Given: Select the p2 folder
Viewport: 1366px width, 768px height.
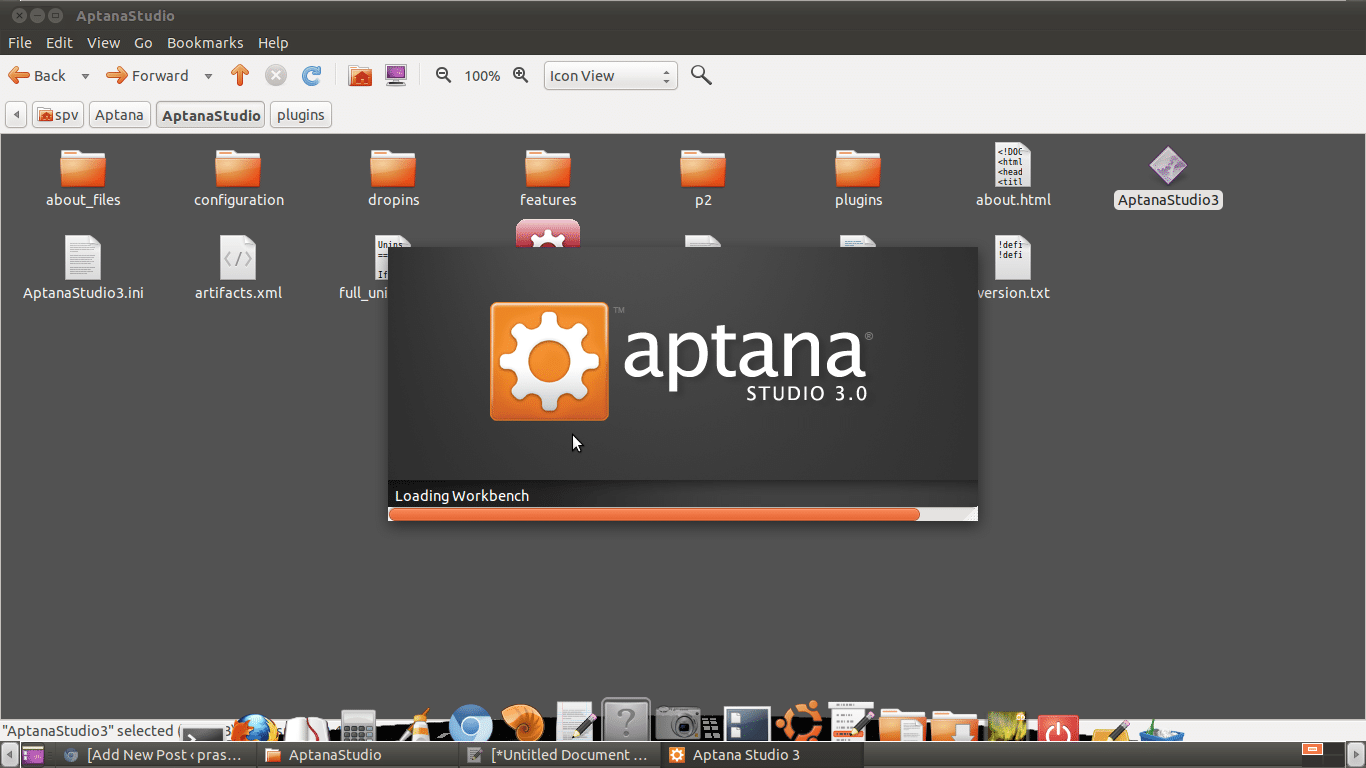Looking at the screenshot, I should pyautogui.click(x=703, y=178).
